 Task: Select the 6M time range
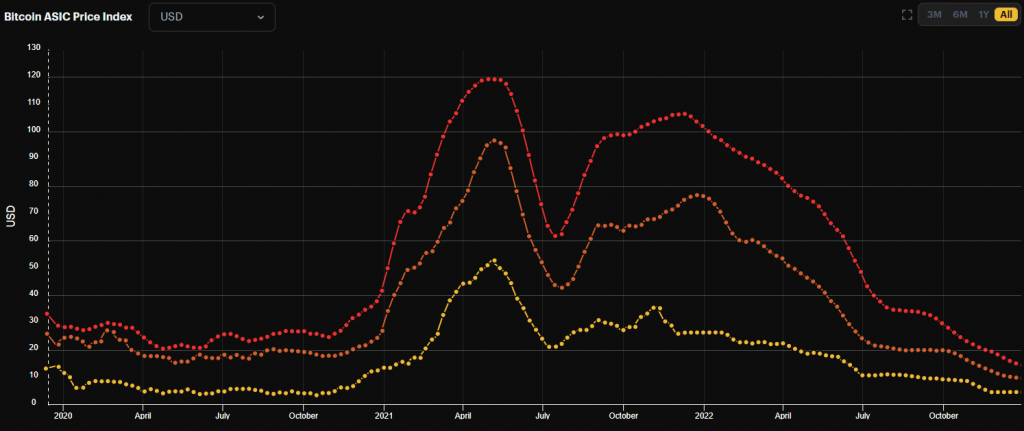959,14
